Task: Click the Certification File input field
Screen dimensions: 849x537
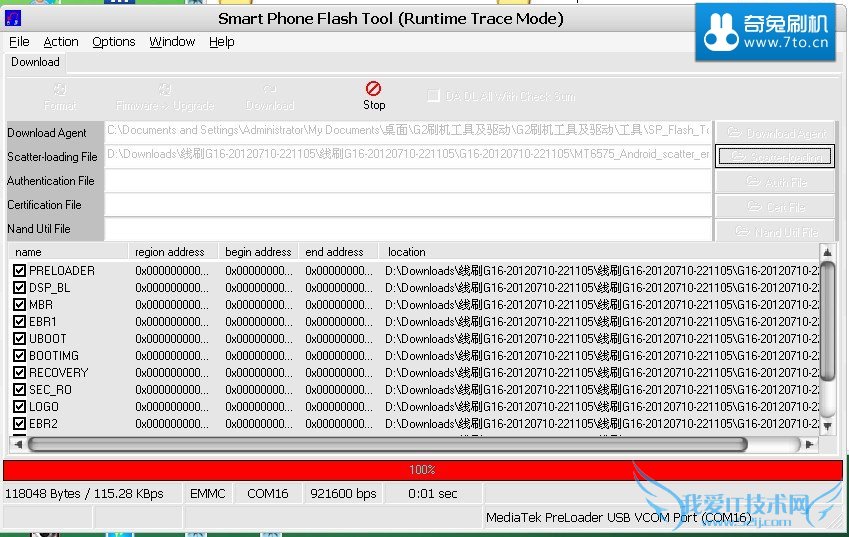Action: (x=408, y=205)
